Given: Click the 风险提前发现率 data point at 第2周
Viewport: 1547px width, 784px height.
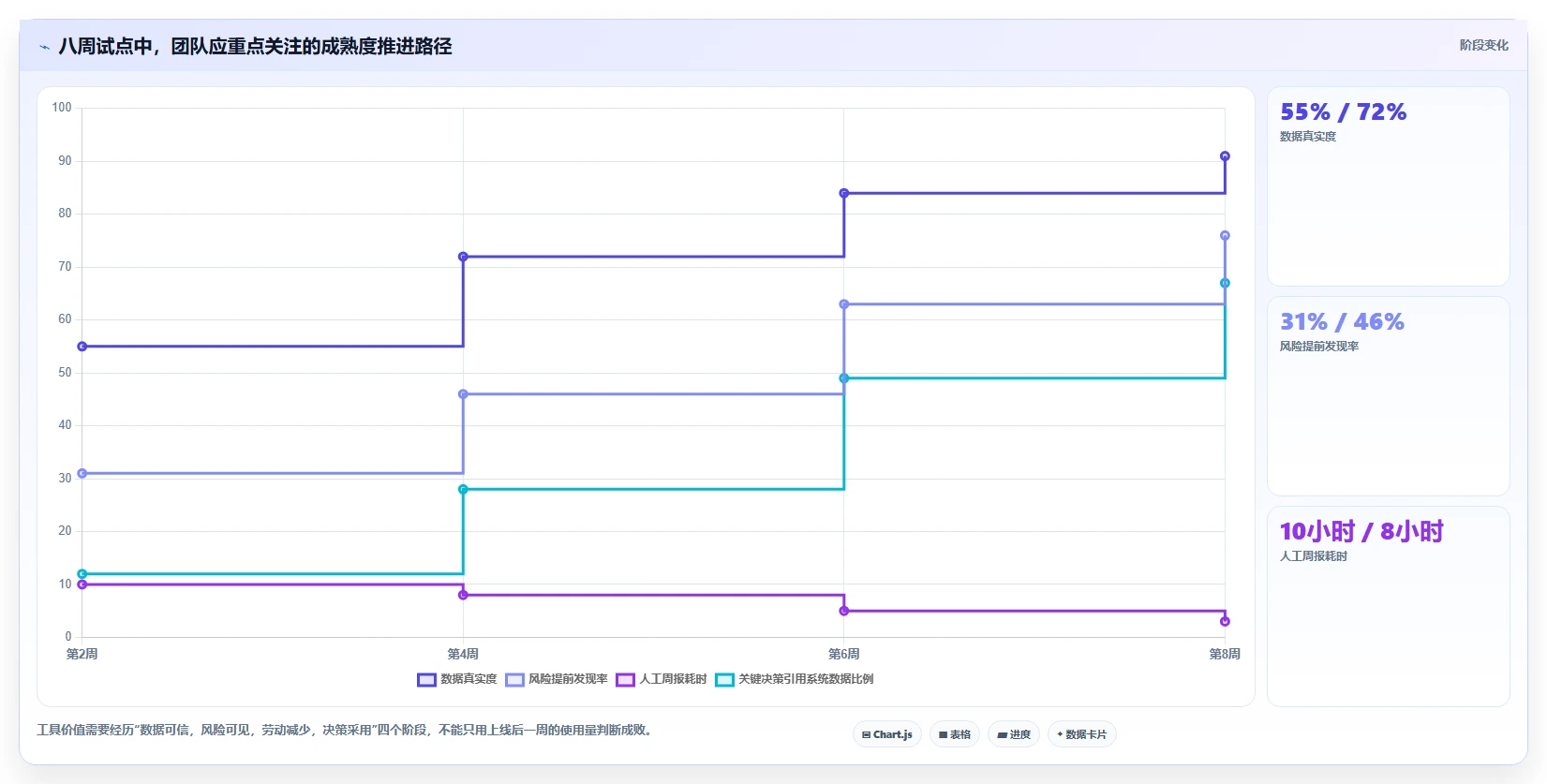Looking at the screenshot, I should click(x=82, y=473).
